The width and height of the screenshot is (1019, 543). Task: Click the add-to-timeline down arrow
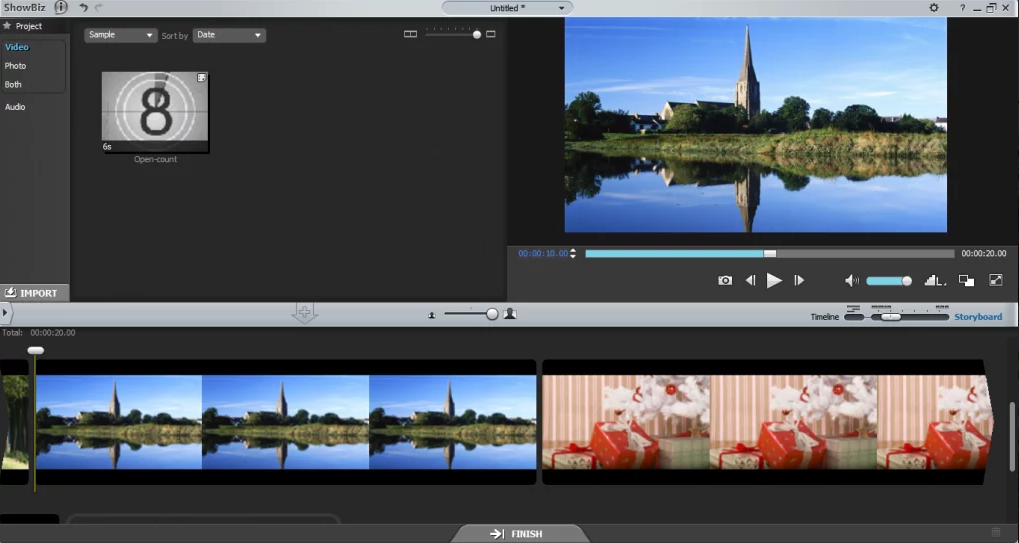pyautogui.click(x=304, y=314)
